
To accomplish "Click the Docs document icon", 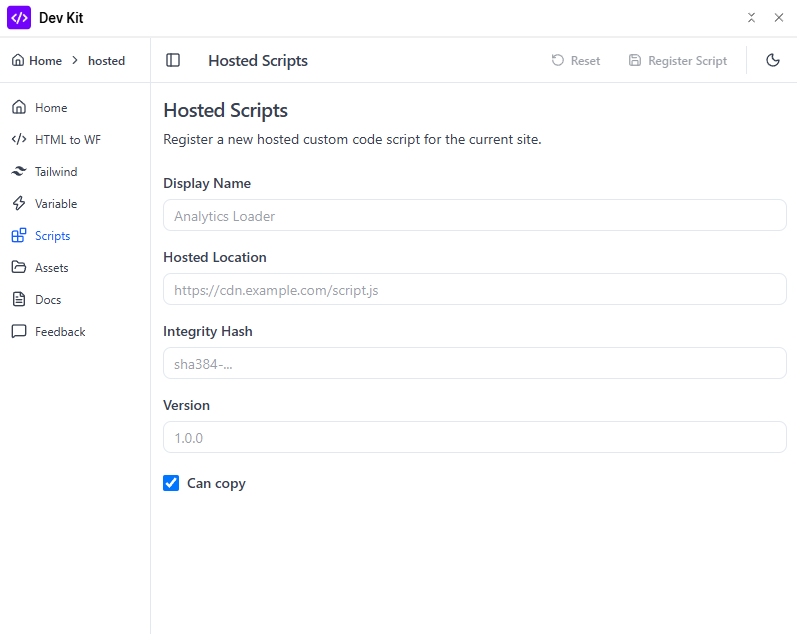I will 19,299.
